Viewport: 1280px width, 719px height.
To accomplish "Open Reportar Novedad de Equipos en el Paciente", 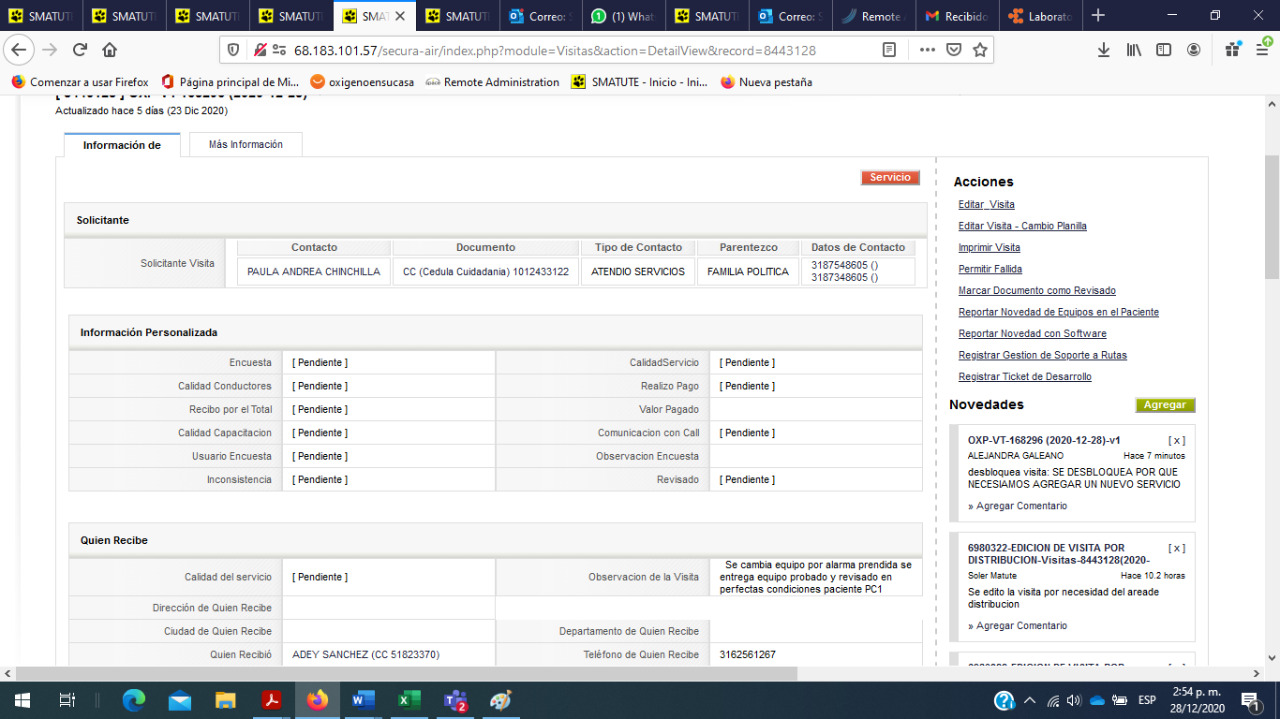I will click(1058, 312).
